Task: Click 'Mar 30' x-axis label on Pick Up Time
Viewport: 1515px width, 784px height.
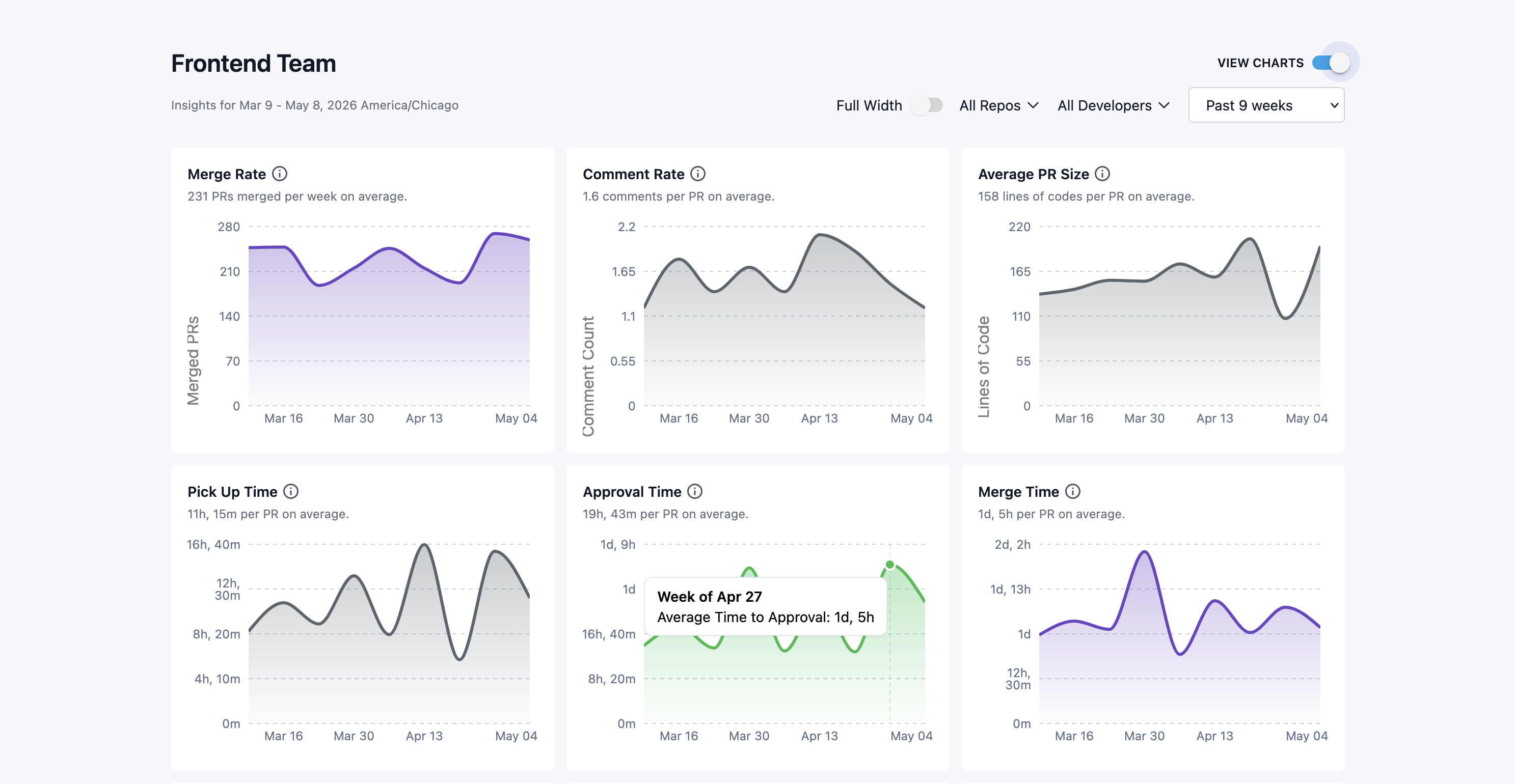Action: click(x=354, y=736)
